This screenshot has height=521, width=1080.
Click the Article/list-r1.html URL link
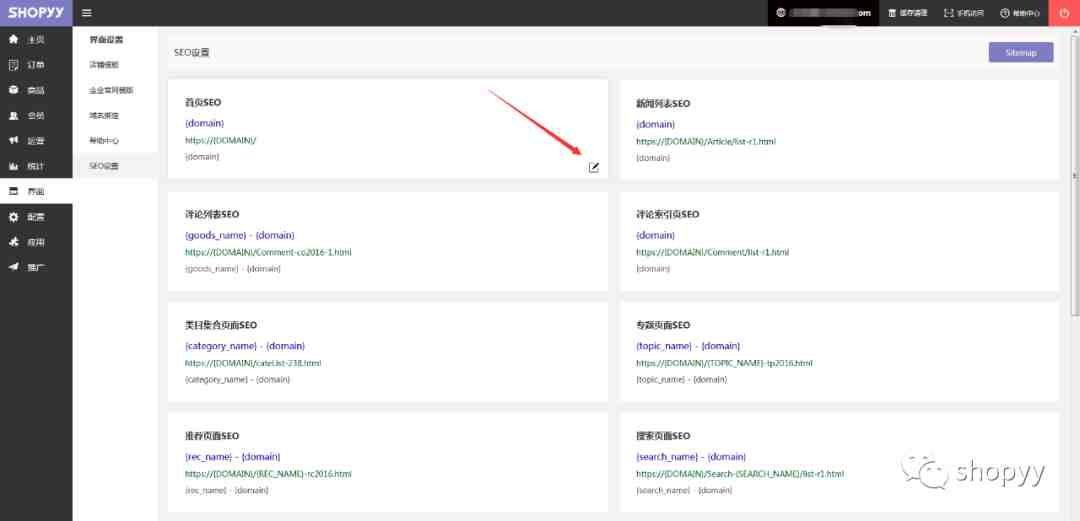coord(706,141)
